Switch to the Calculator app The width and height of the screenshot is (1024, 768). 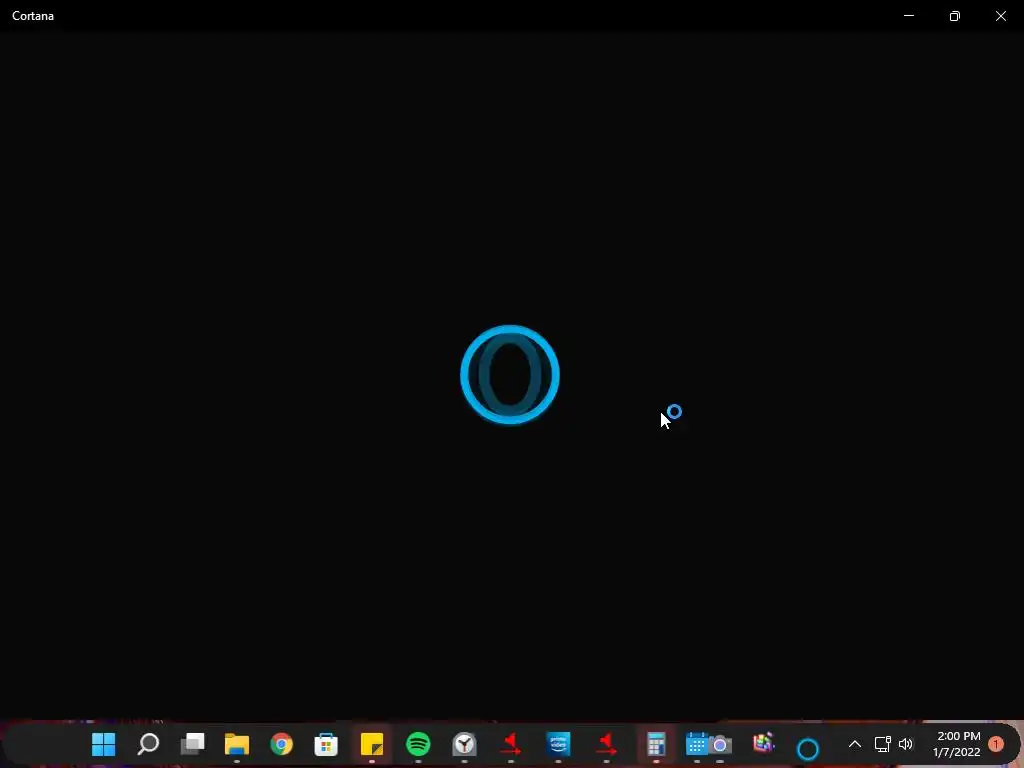(656, 744)
